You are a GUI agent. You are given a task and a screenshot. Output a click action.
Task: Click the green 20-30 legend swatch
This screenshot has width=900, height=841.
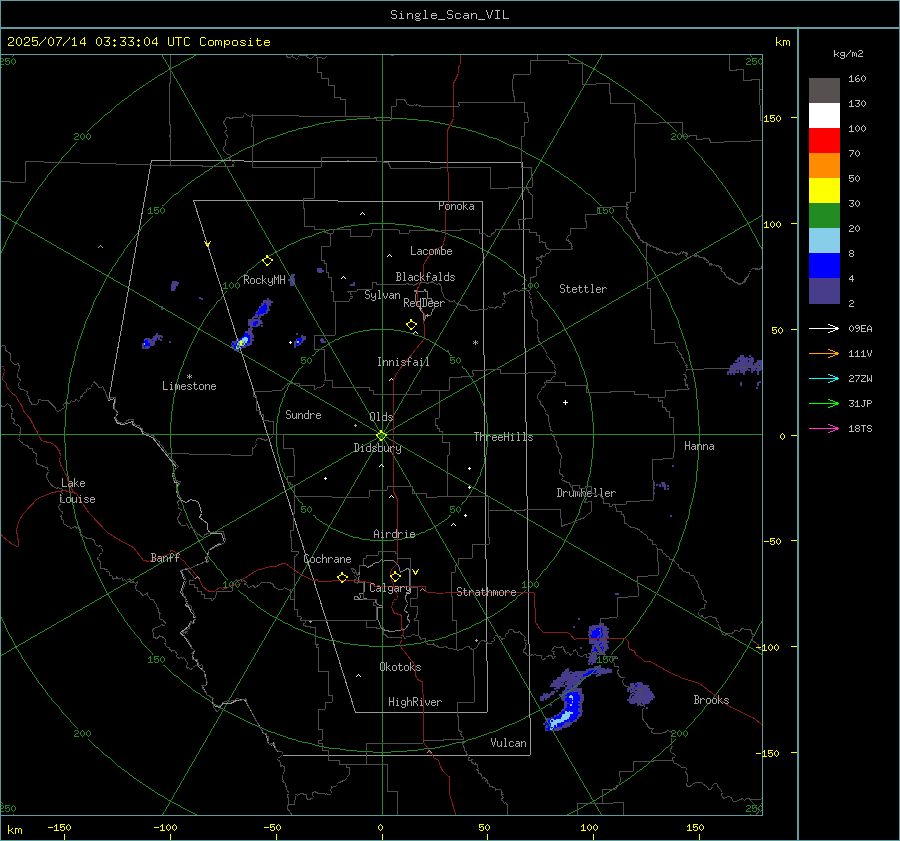(x=824, y=215)
